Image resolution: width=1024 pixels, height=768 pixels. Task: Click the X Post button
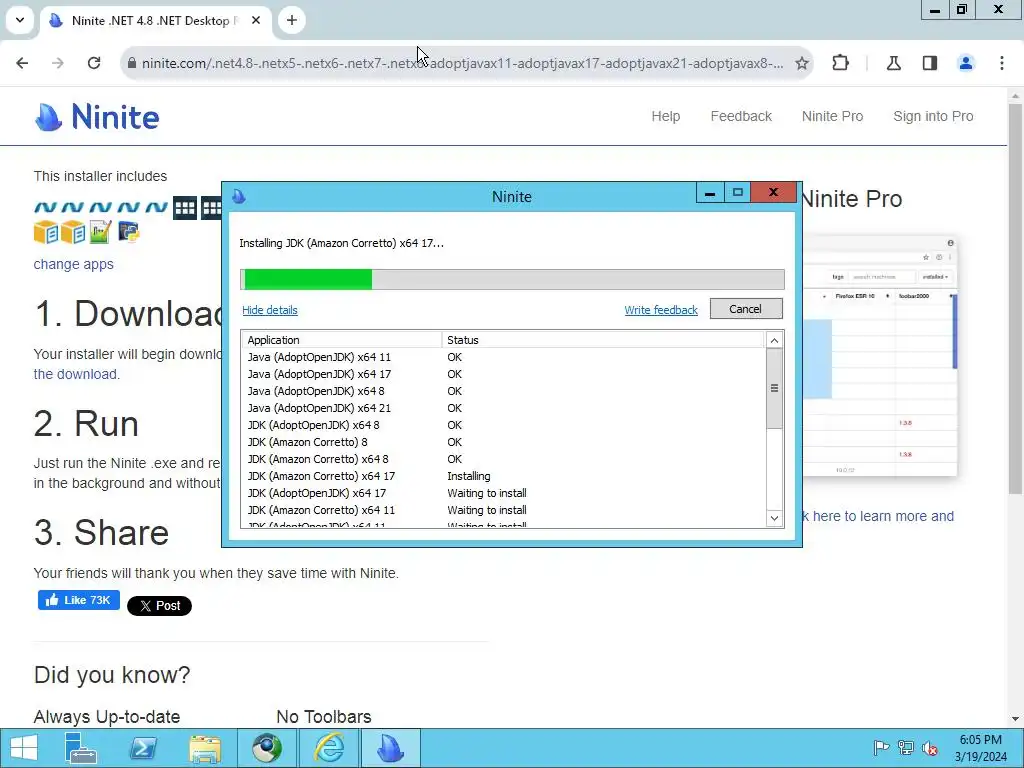tap(159, 605)
